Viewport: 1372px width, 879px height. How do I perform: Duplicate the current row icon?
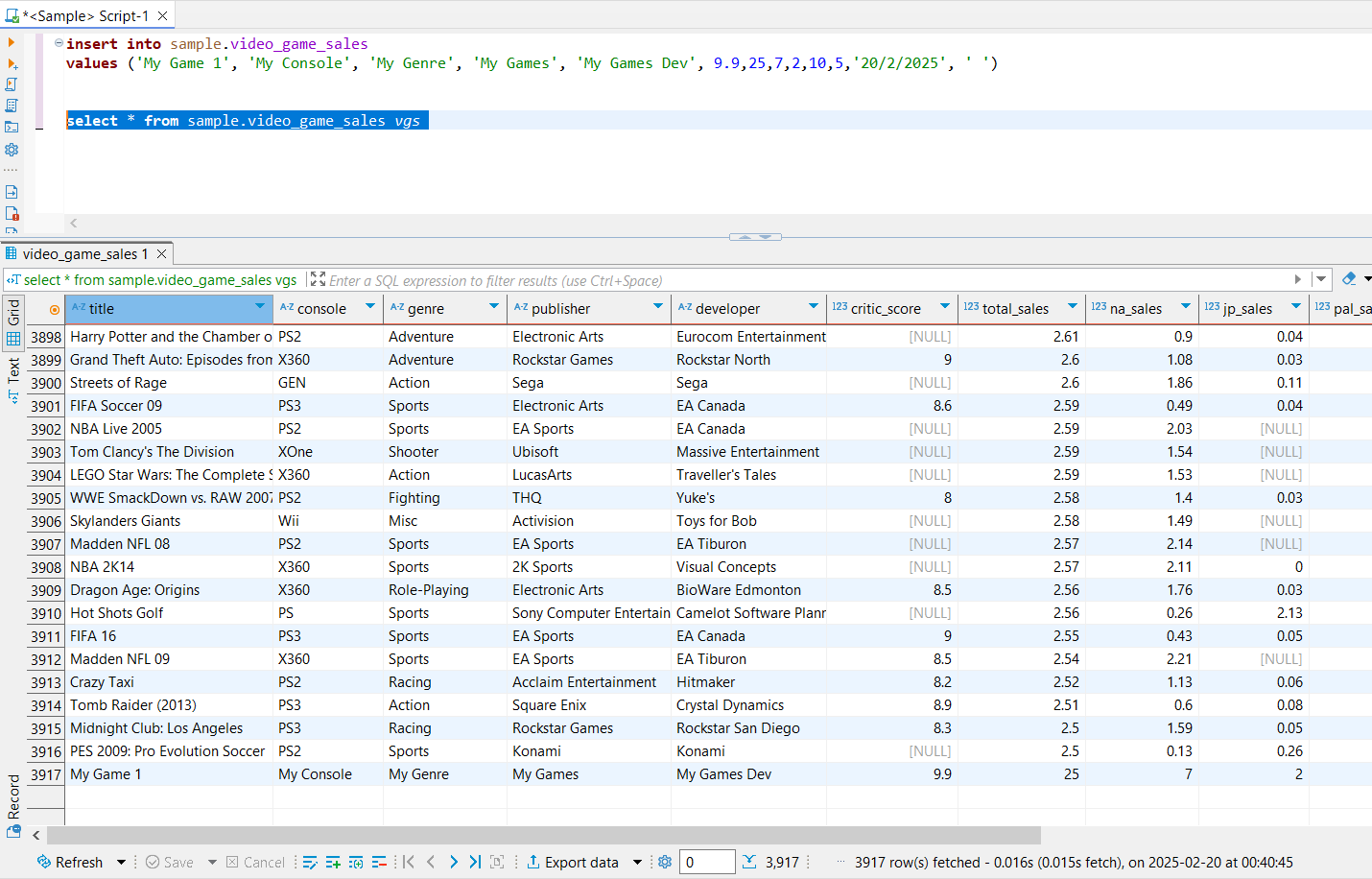tap(356, 862)
